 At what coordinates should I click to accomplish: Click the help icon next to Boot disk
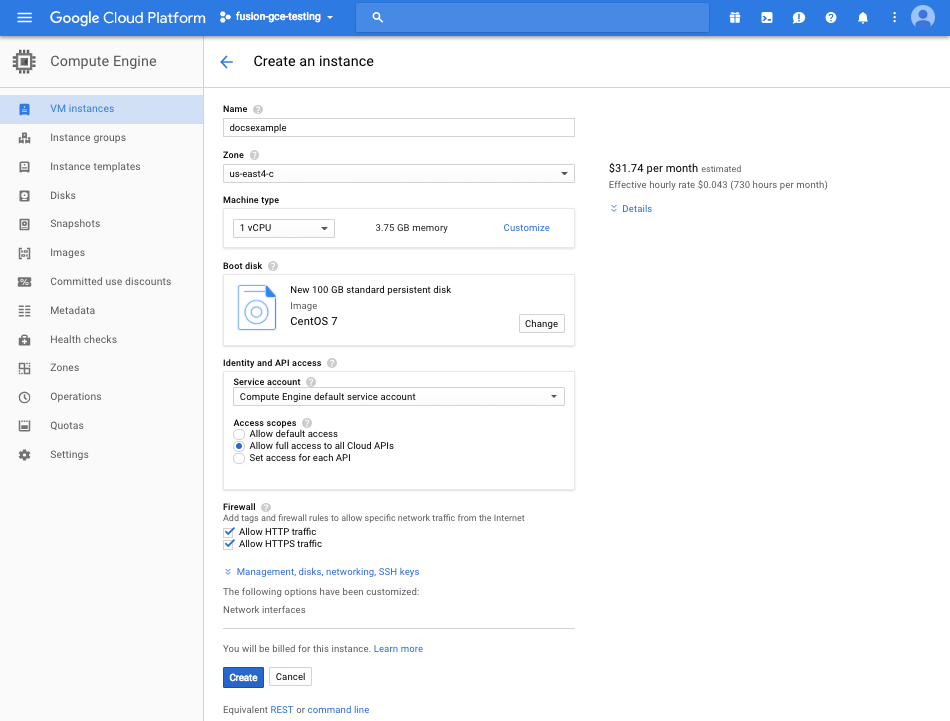(x=273, y=266)
